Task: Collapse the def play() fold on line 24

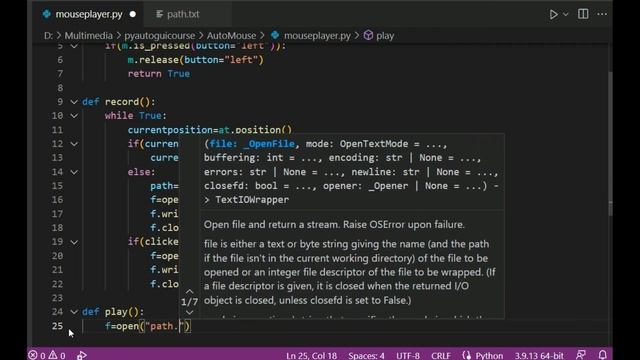Action: (x=74, y=312)
